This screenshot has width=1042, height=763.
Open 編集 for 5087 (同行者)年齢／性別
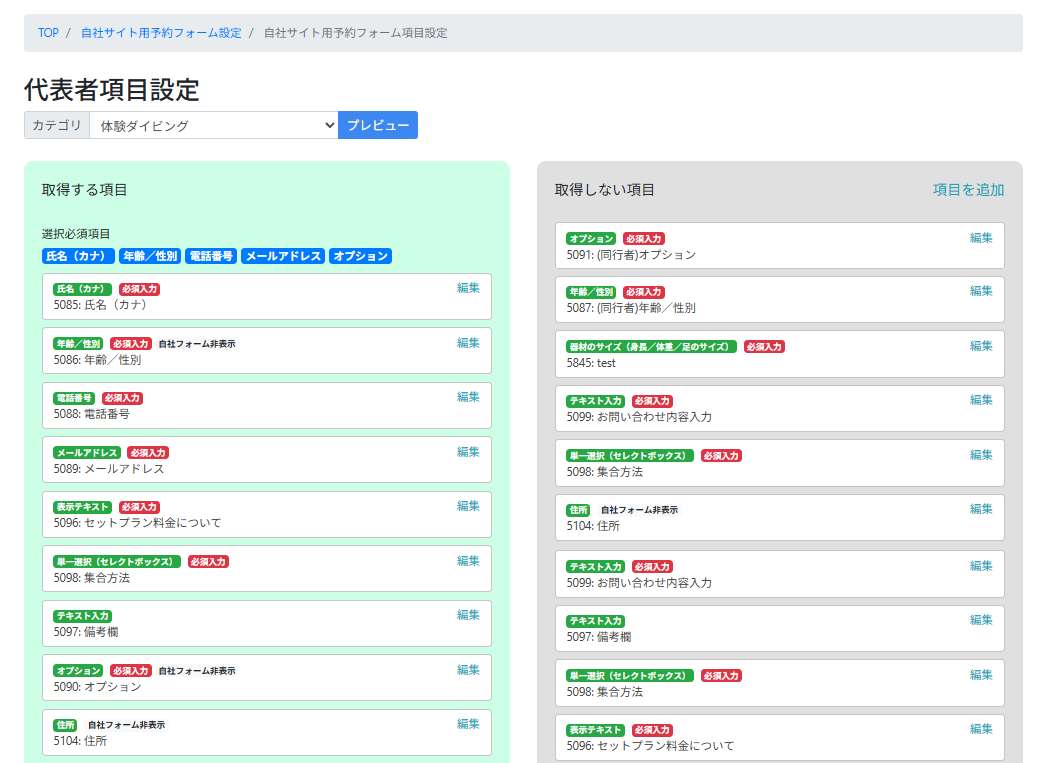[981, 291]
